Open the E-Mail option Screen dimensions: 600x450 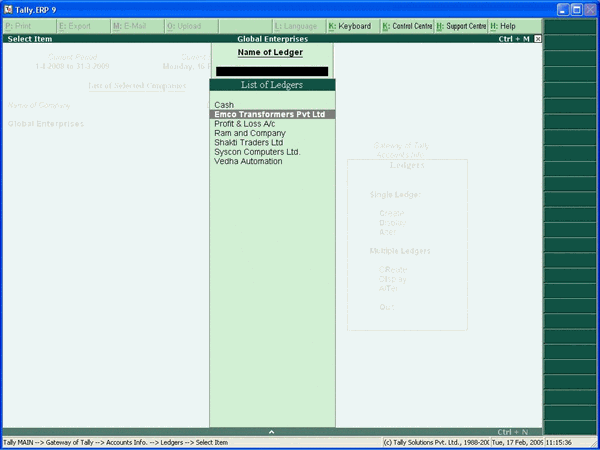click(138, 26)
